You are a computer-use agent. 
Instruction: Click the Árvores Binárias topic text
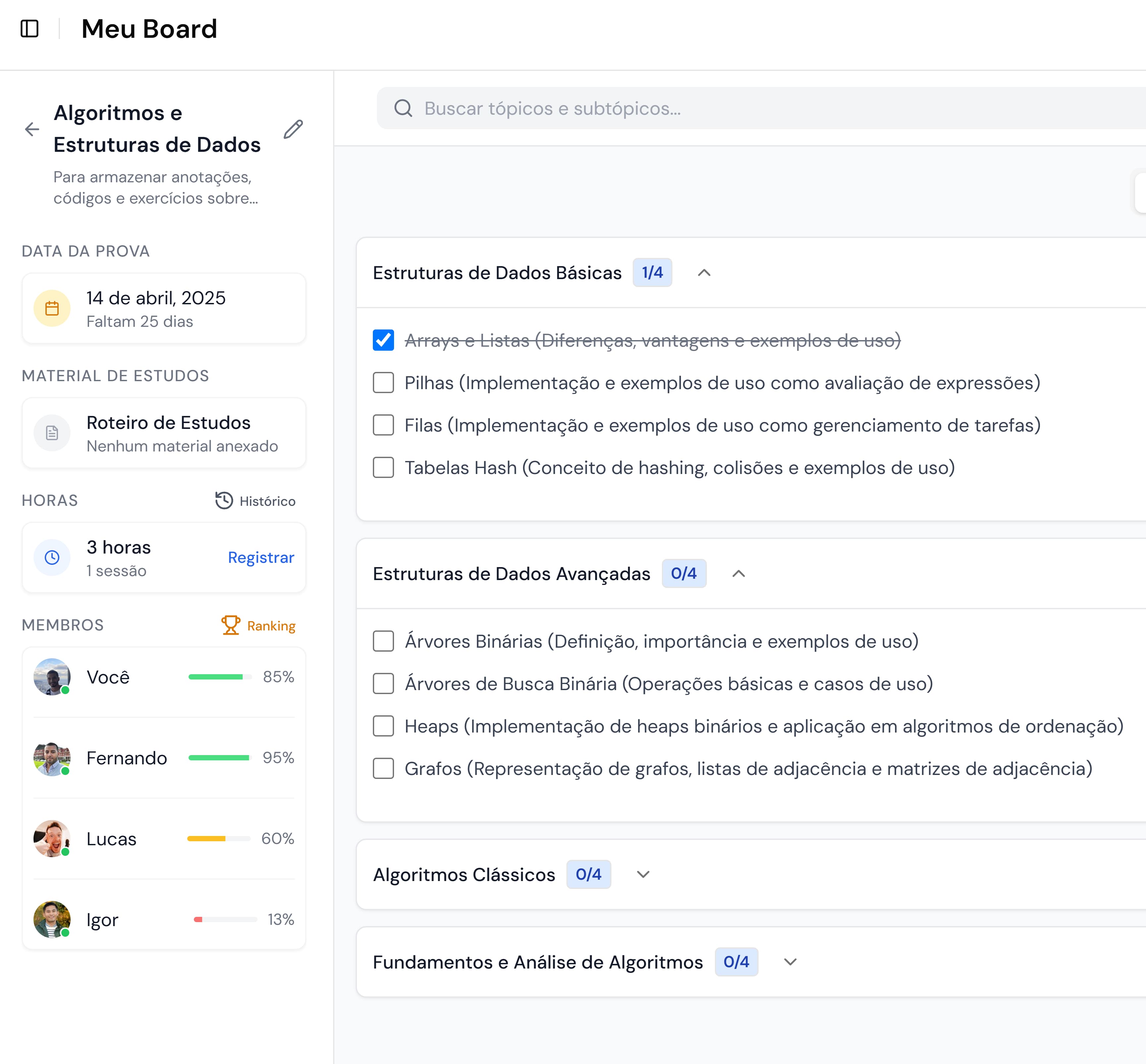(661, 641)
